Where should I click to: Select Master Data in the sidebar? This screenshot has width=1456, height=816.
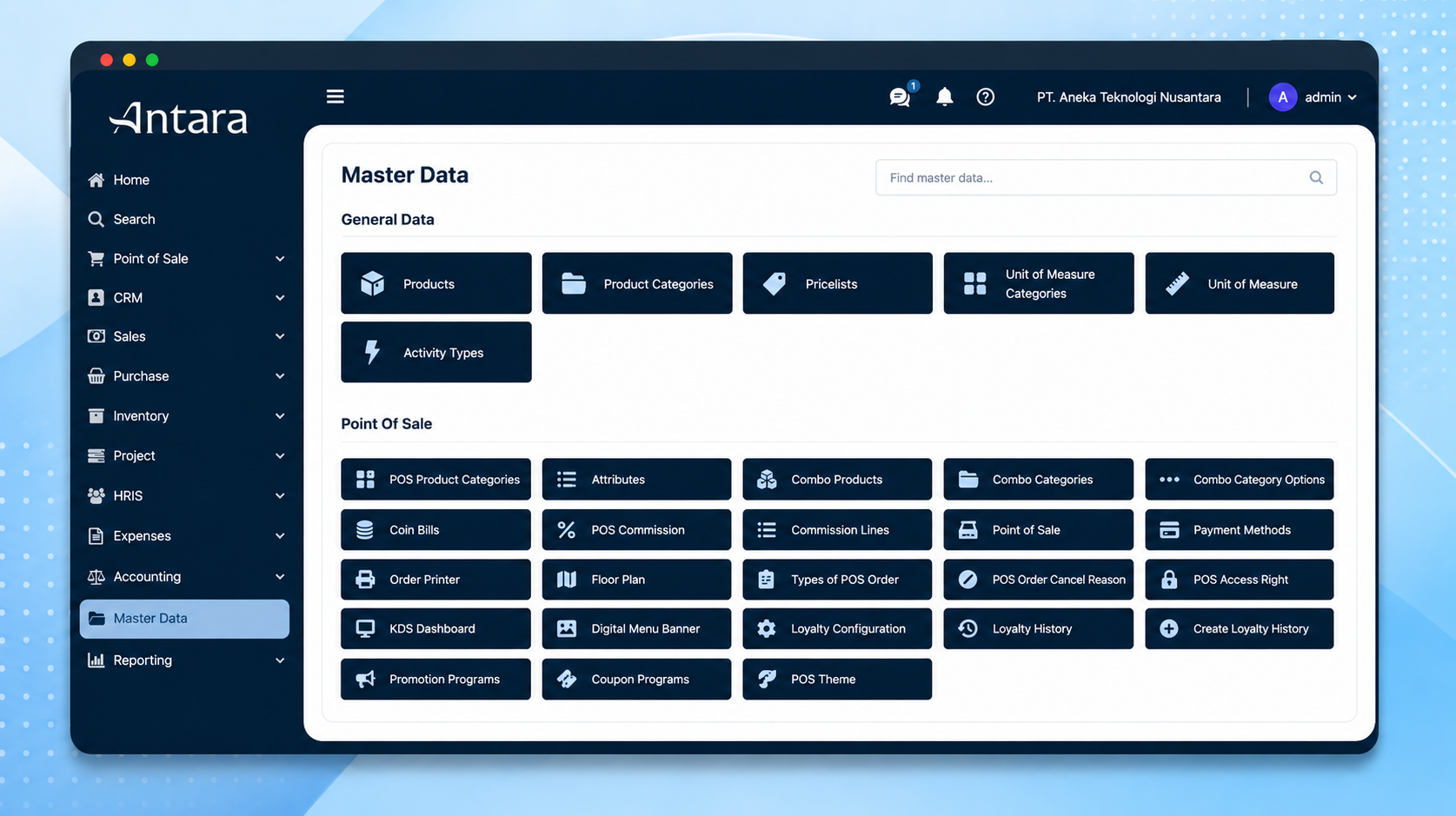tap(184, 619)
